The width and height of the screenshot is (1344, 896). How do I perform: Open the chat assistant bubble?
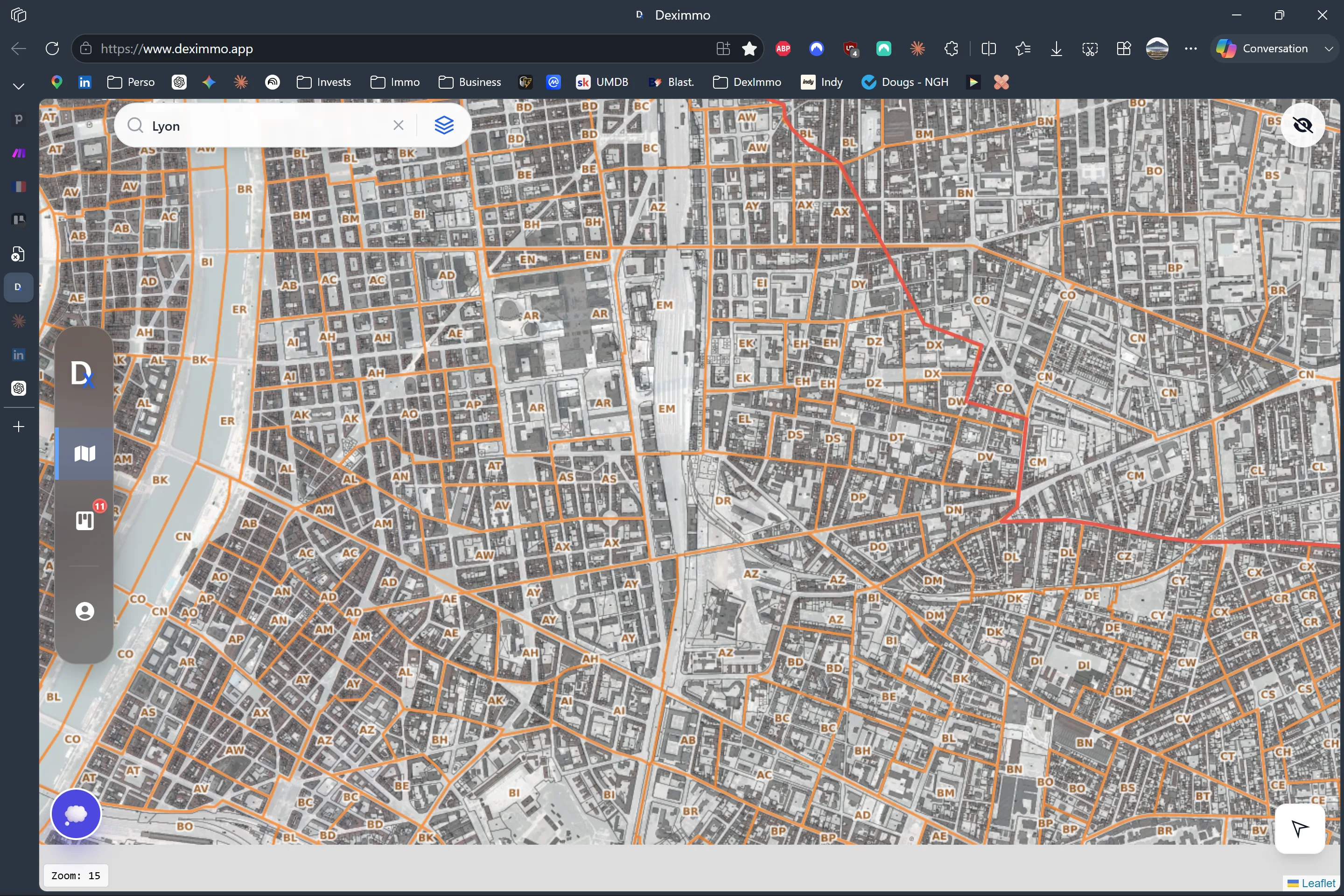(76, 814)
